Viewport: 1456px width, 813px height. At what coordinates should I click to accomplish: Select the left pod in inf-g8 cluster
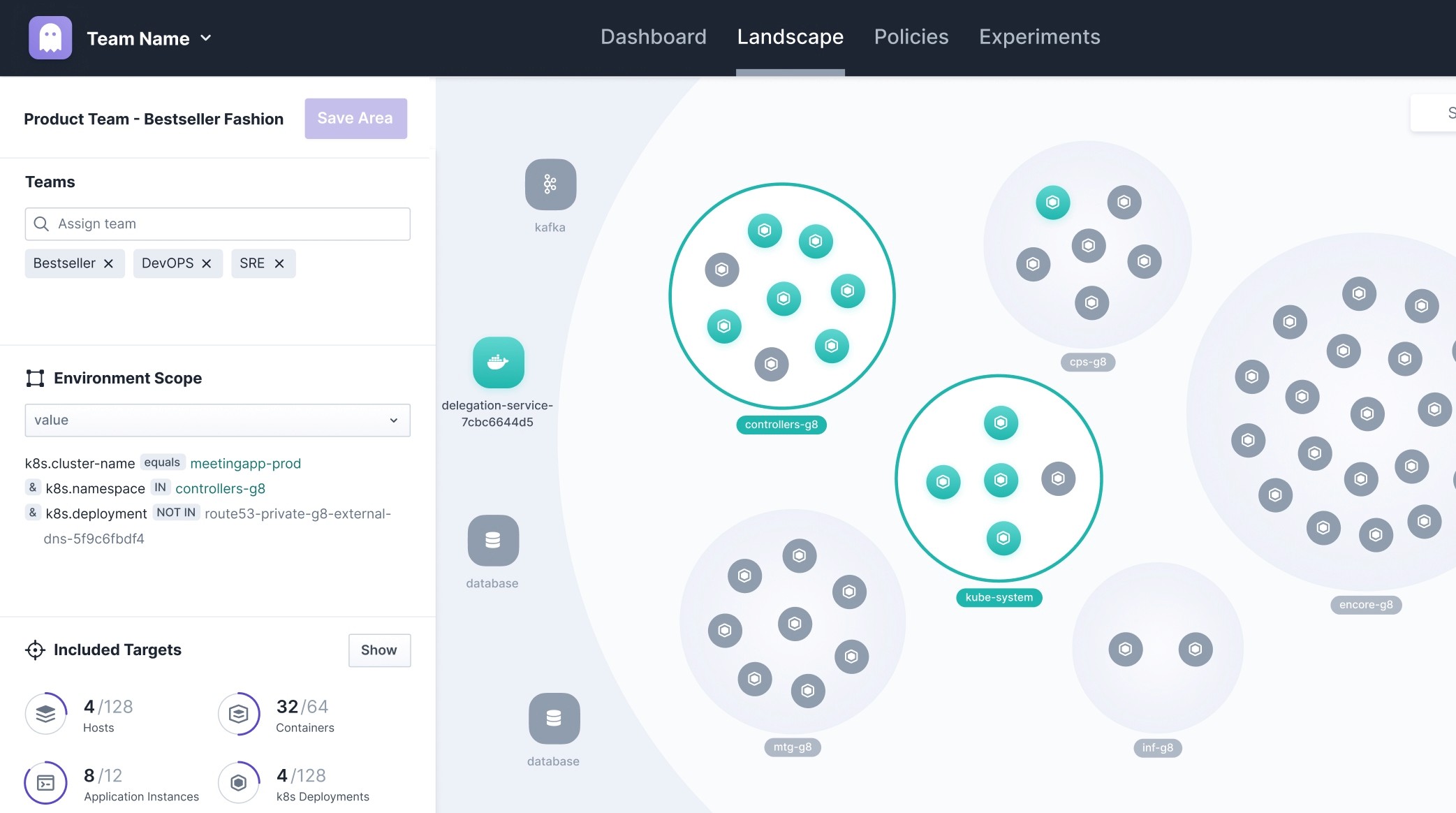(x=1126, y=649)
